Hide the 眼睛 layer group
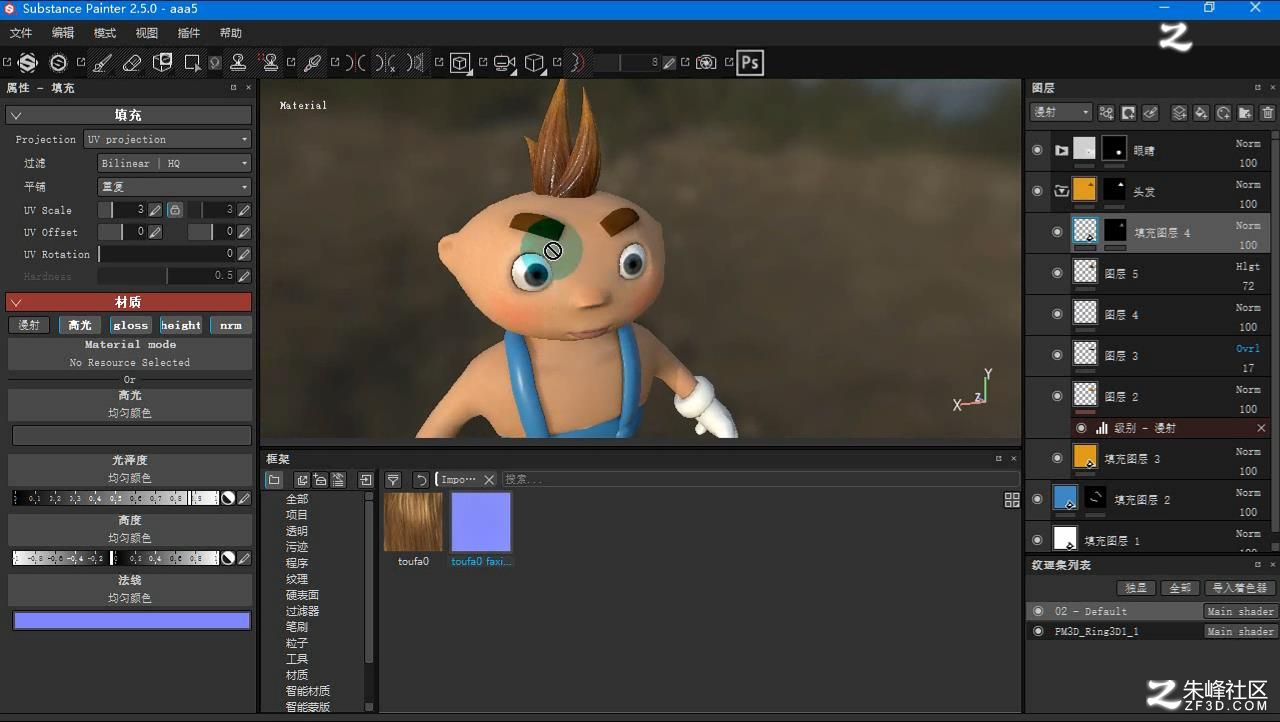The height and width of the screenshot is (722, 1280). (x=1037, y=150)
